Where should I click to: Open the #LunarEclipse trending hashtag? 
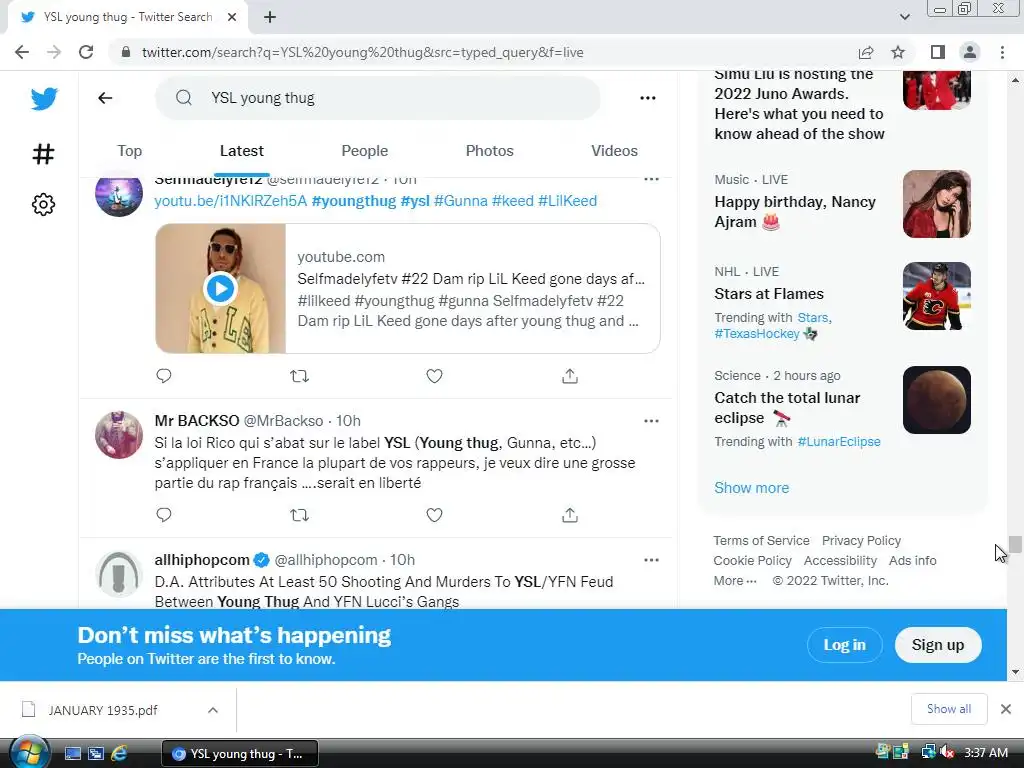coord(839,441)
